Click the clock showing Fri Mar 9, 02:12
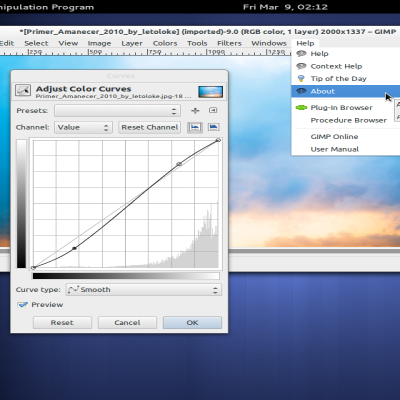This screenshot has width=400, height=400. tap(285, 7)
